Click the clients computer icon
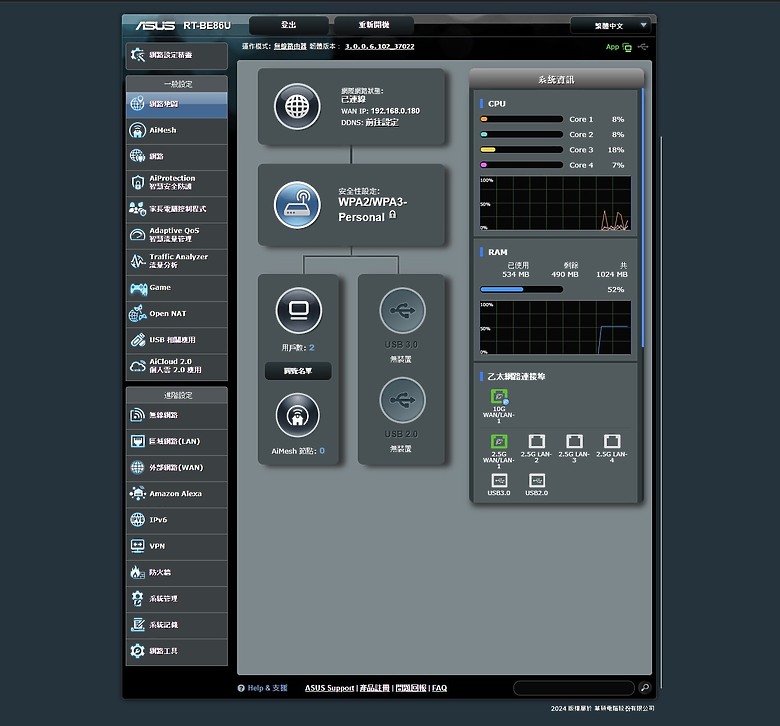Image resolution: width=780 pixels, height=726 pixels. [x=298, y=311]
